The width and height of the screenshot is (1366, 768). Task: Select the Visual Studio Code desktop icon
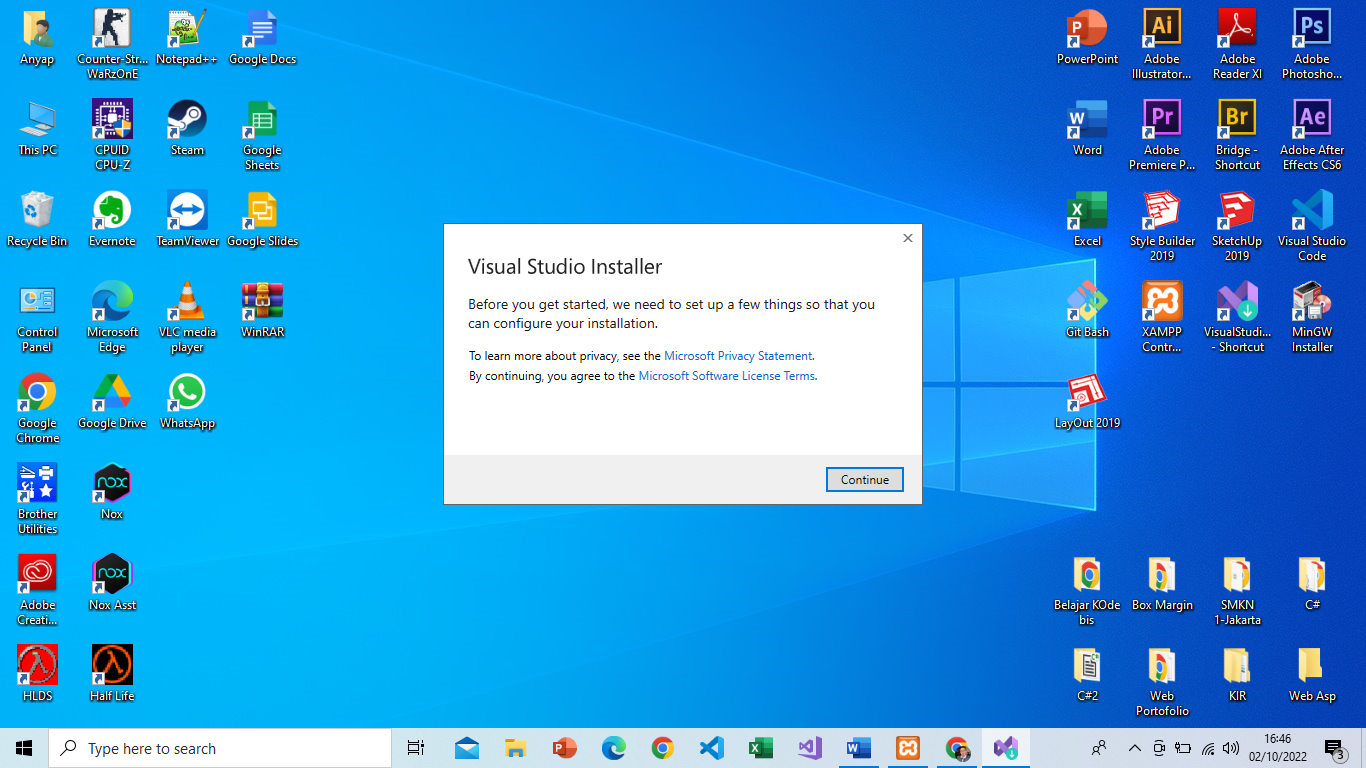tap(1312, 227)
